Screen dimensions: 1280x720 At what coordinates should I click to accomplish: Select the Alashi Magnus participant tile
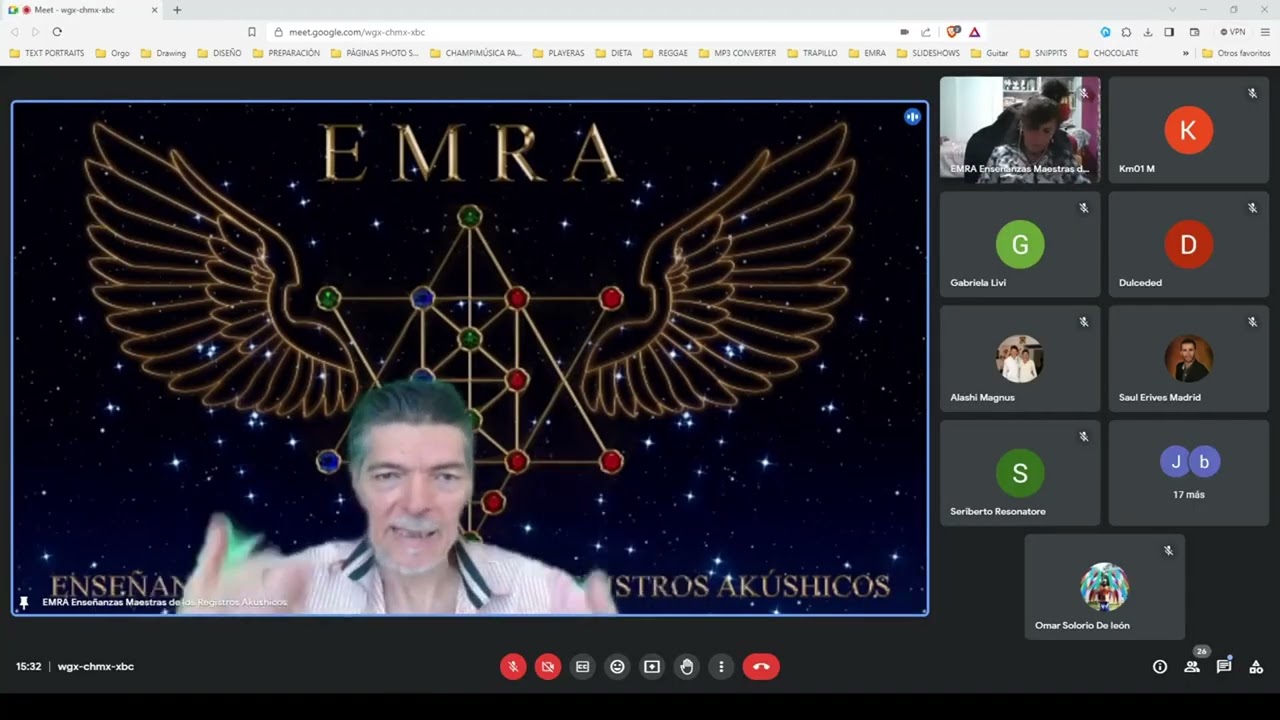click(1020, 358)
